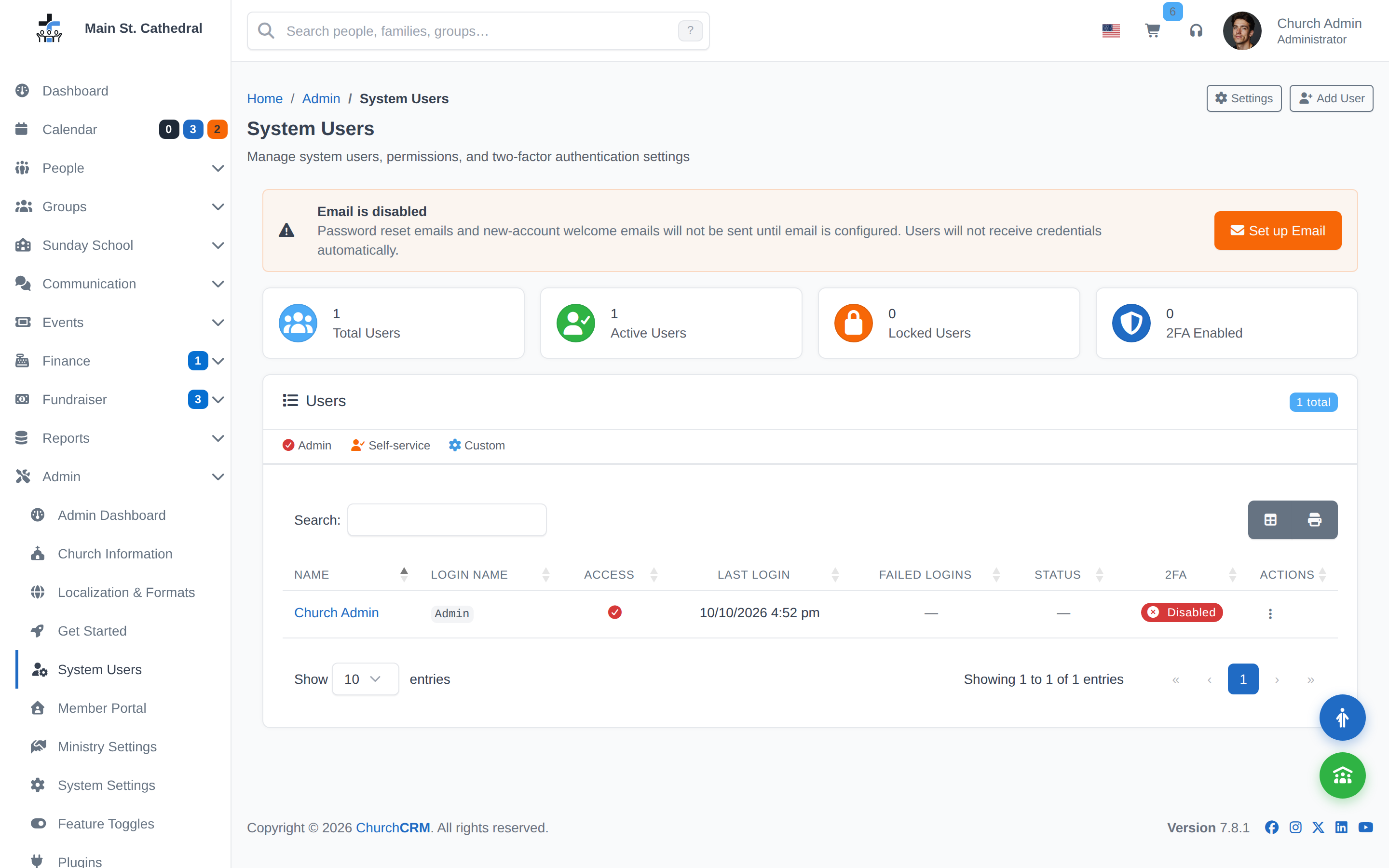
Task: Open the Facebook icon in footer
Action: tap(1271, 827)
